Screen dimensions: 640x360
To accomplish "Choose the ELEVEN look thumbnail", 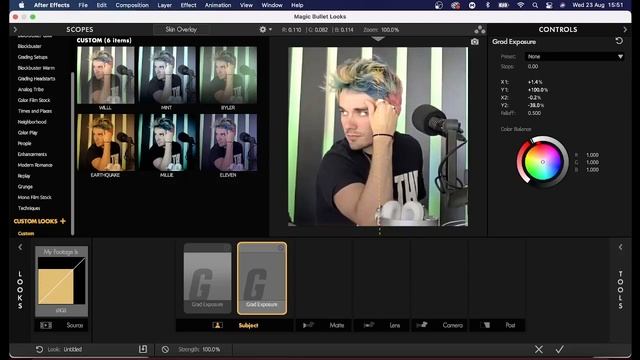I will pyautogui.click(x=228, y=142).
